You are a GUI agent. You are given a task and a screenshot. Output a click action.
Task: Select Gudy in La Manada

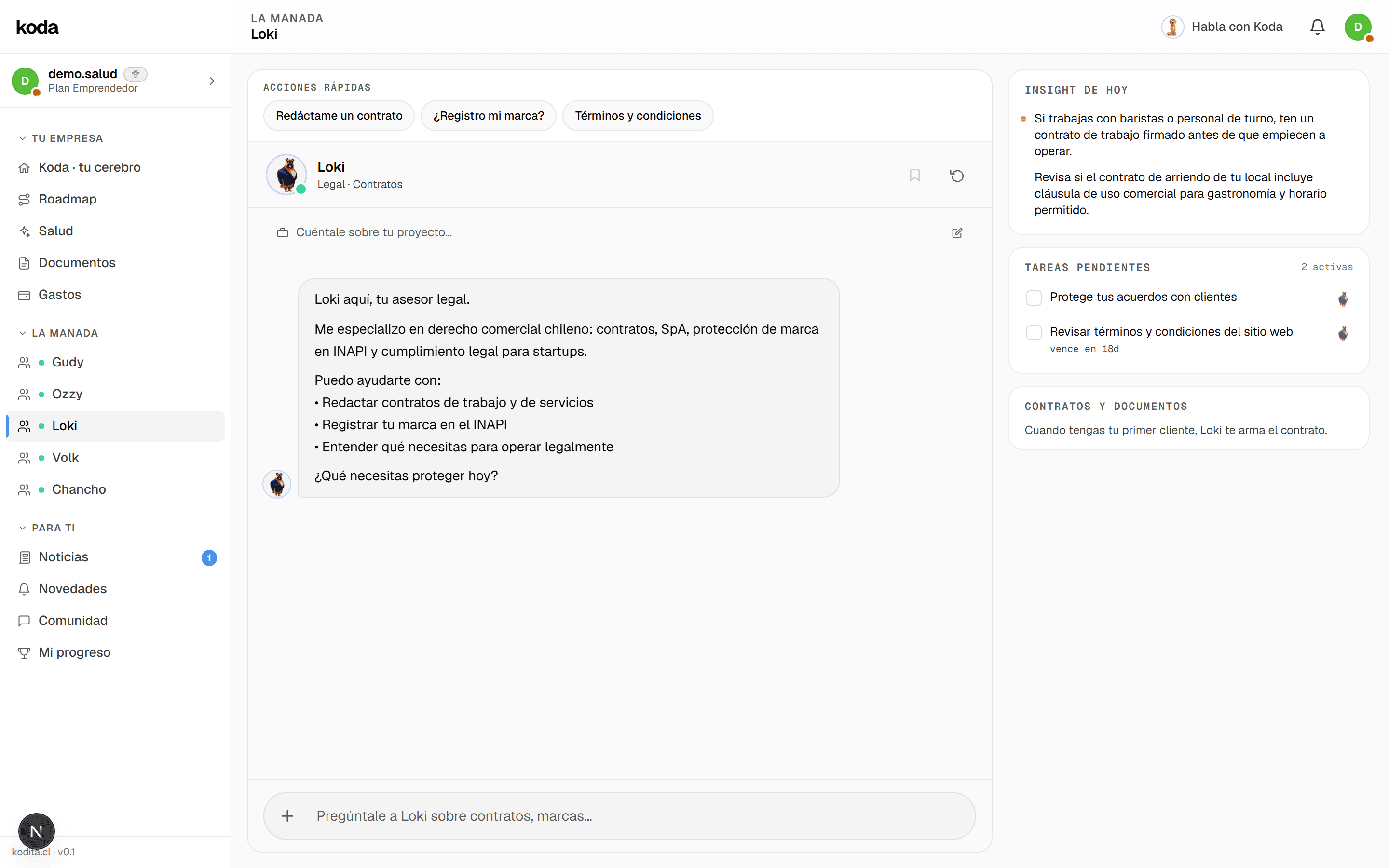(115, 362)
